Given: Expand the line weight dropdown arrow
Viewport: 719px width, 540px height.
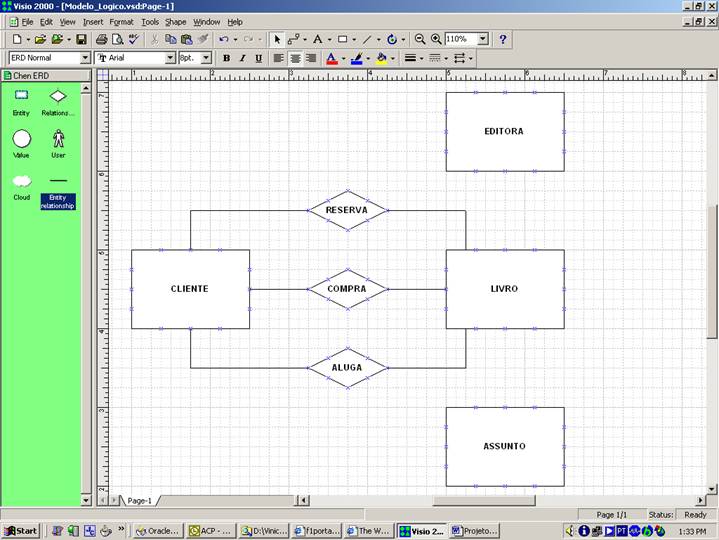Looking at the screenshot, I should point(421,59).
